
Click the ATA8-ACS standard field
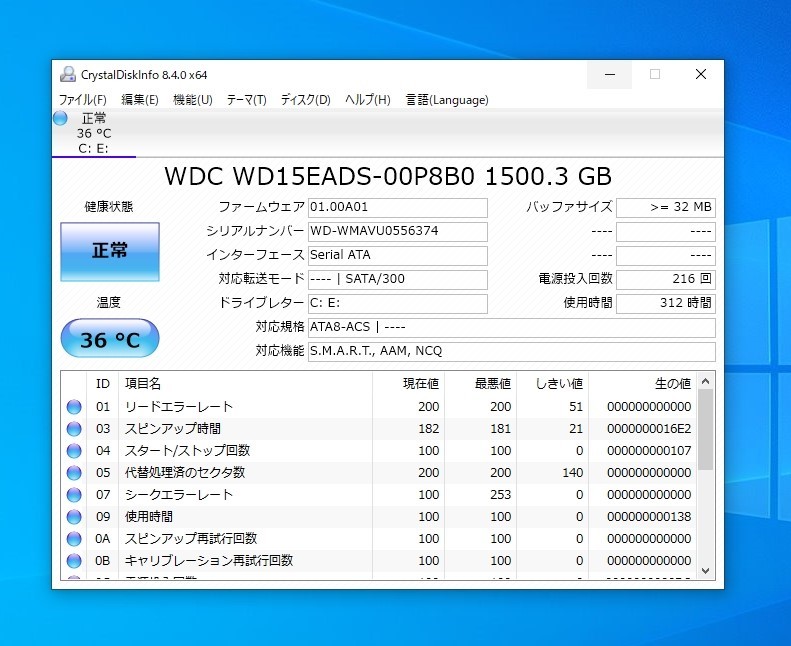(512, 327)
